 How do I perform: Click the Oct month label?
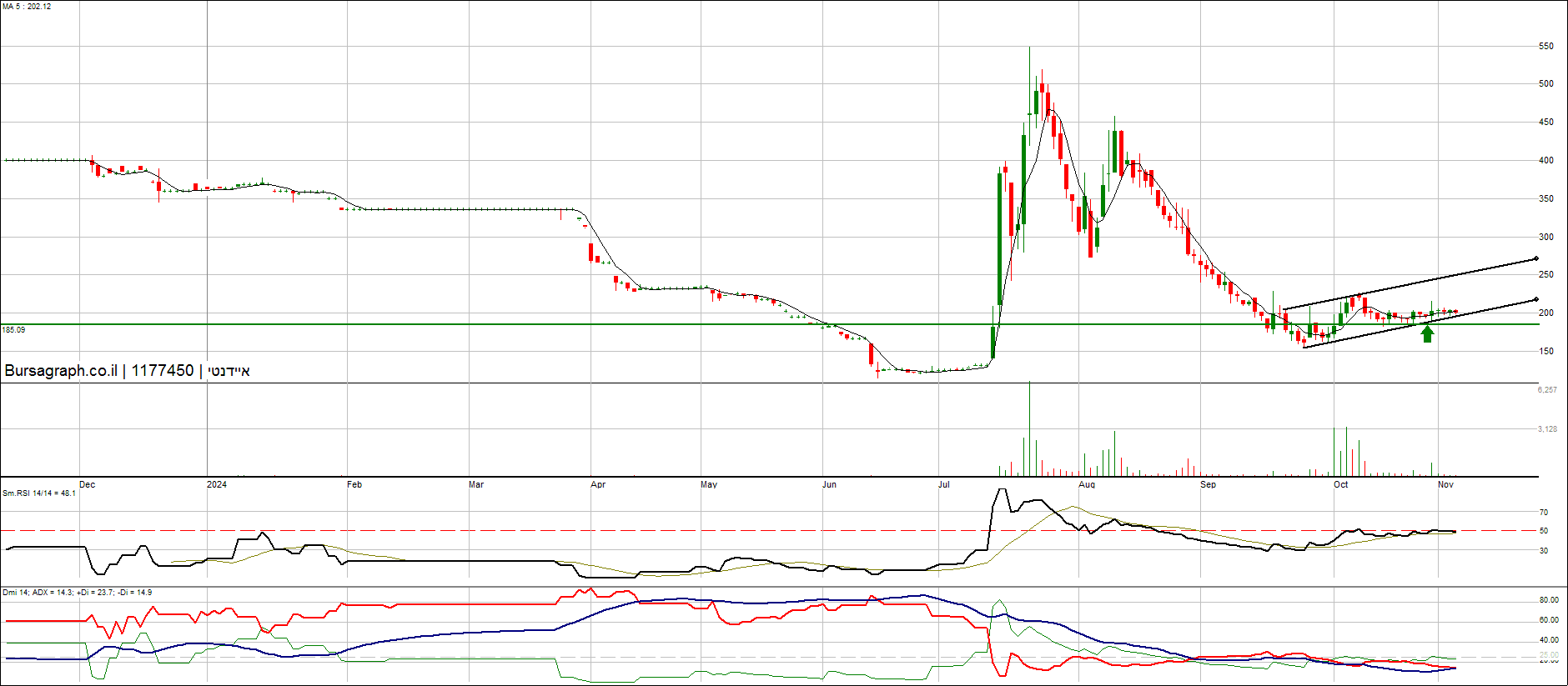point(1341,484)
